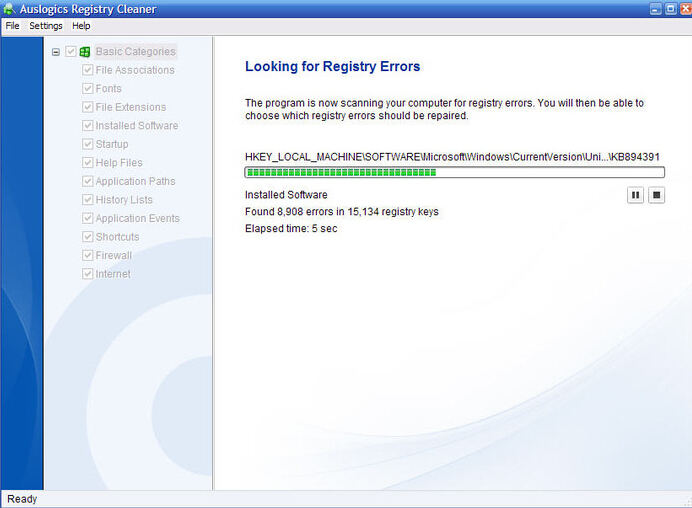The height and width of the screenshot is (508, 692).
Task: Uncheck the Startup checkbox
Action: point(87,144)
